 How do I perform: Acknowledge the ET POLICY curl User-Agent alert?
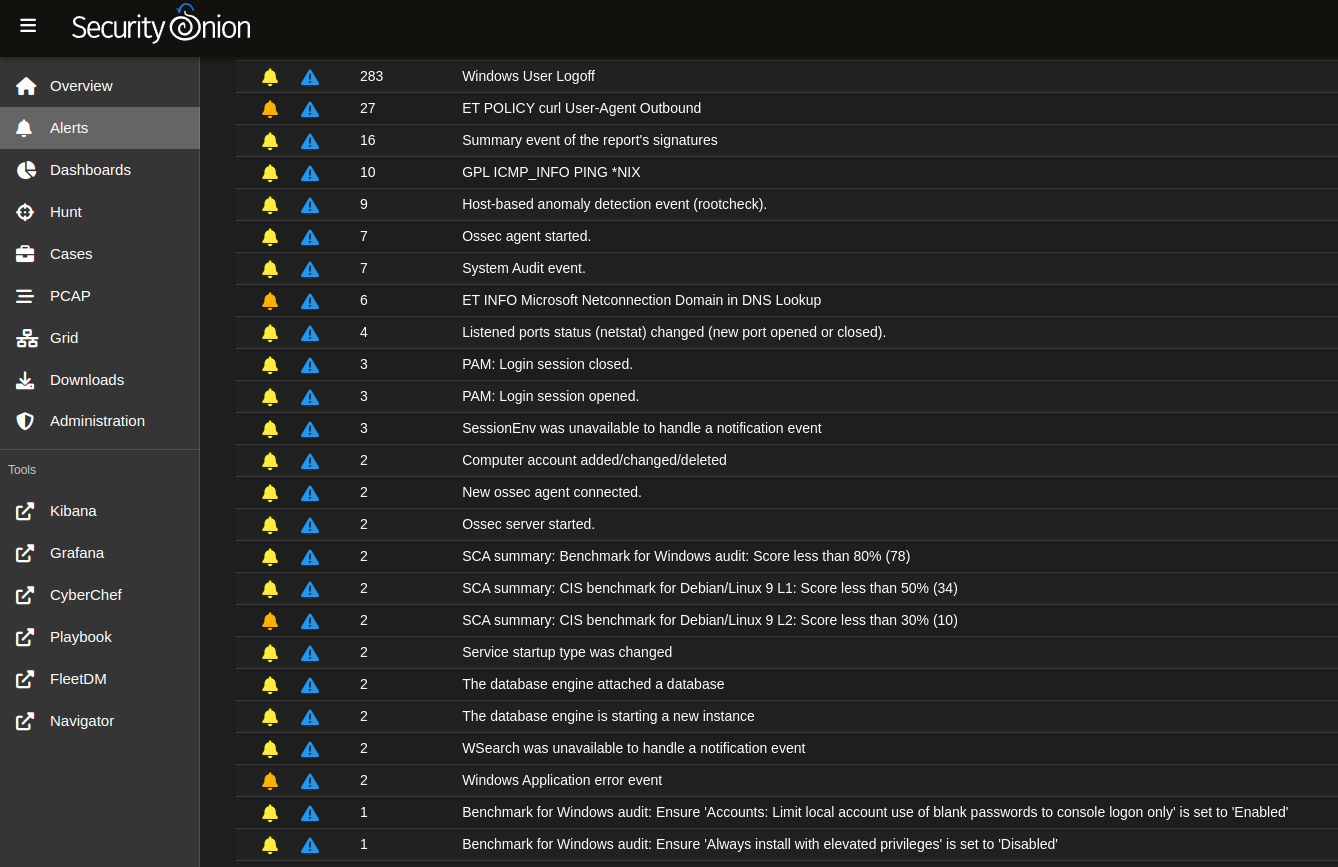(x=270, y=108)
